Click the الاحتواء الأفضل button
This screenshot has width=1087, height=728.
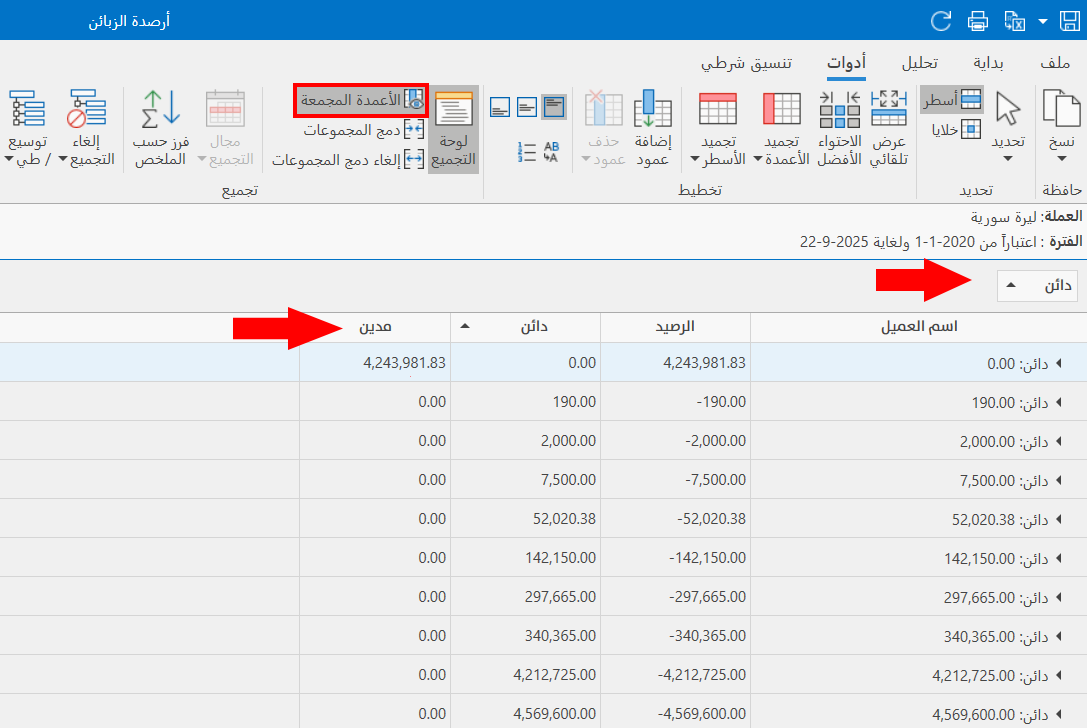pos(841,120)
